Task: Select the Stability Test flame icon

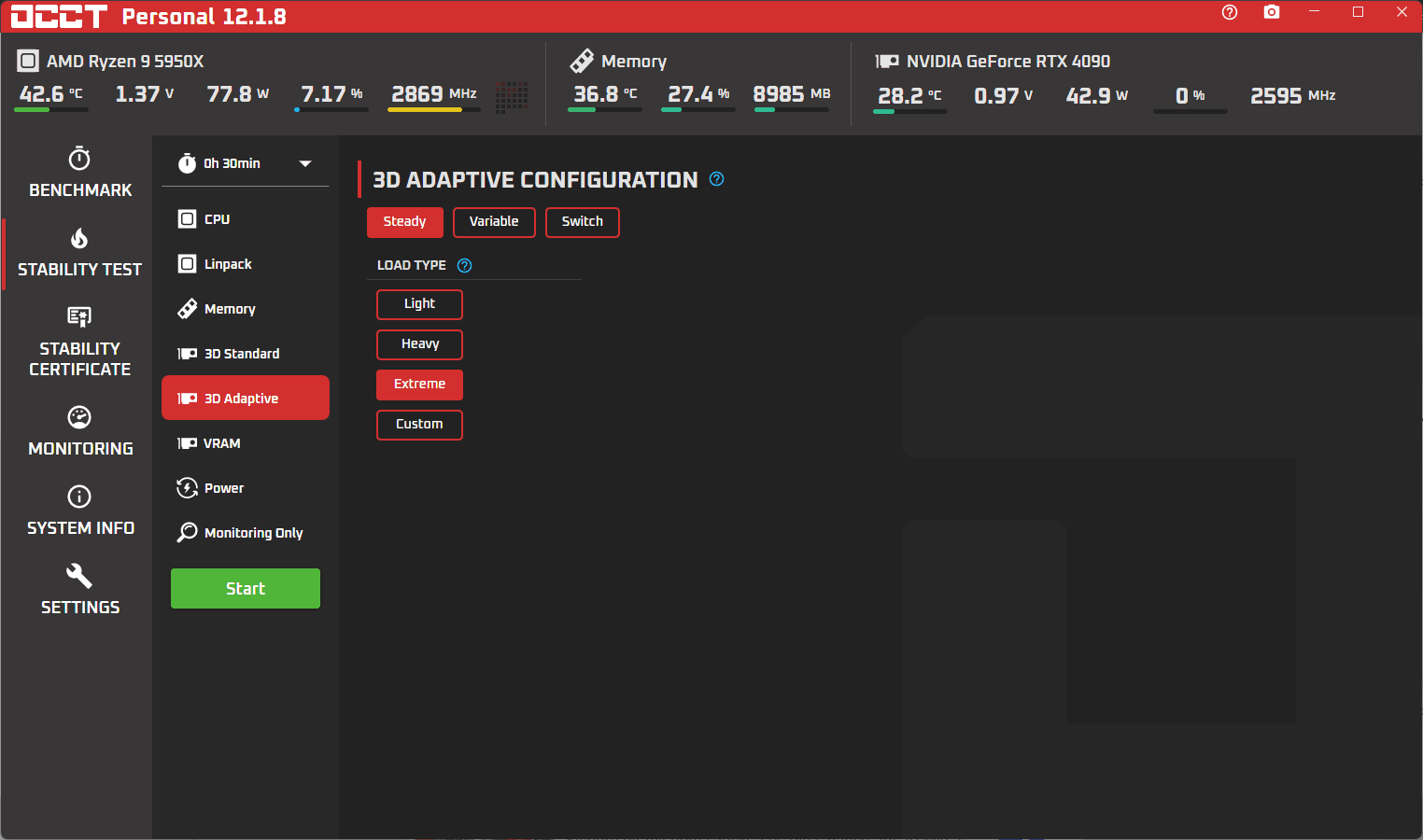Action: pyautogui.click(x=79, y=238)
